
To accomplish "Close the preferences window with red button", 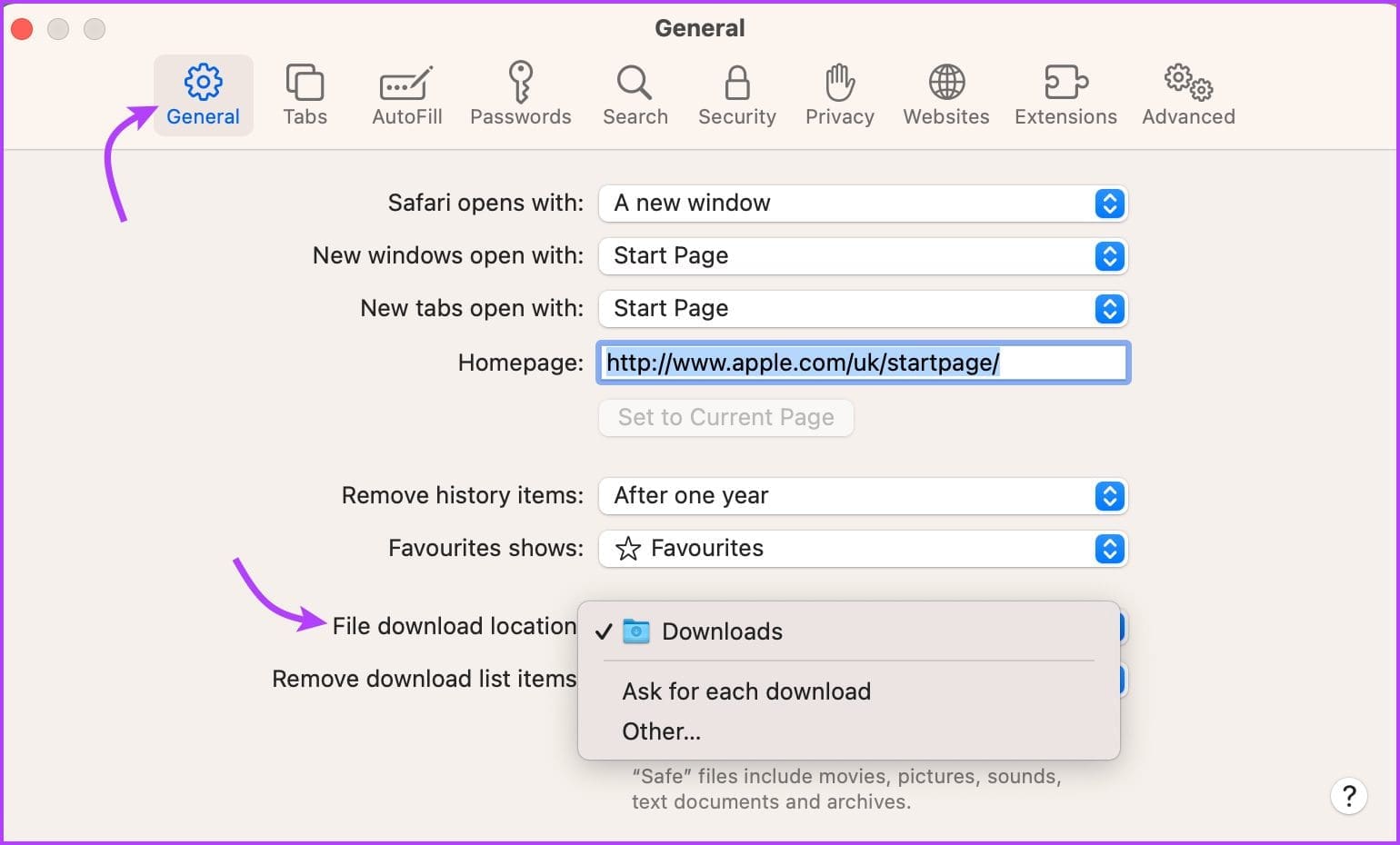I will [x=22, y=29].
